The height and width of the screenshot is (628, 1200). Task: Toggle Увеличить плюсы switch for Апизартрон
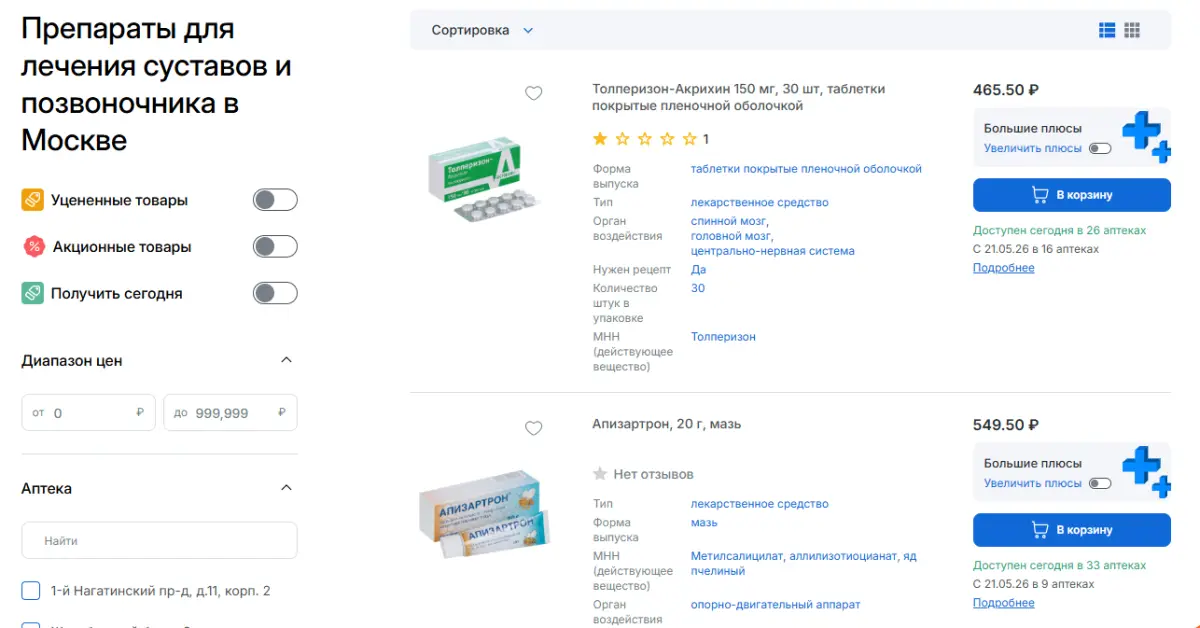(x=1100, y=483)
